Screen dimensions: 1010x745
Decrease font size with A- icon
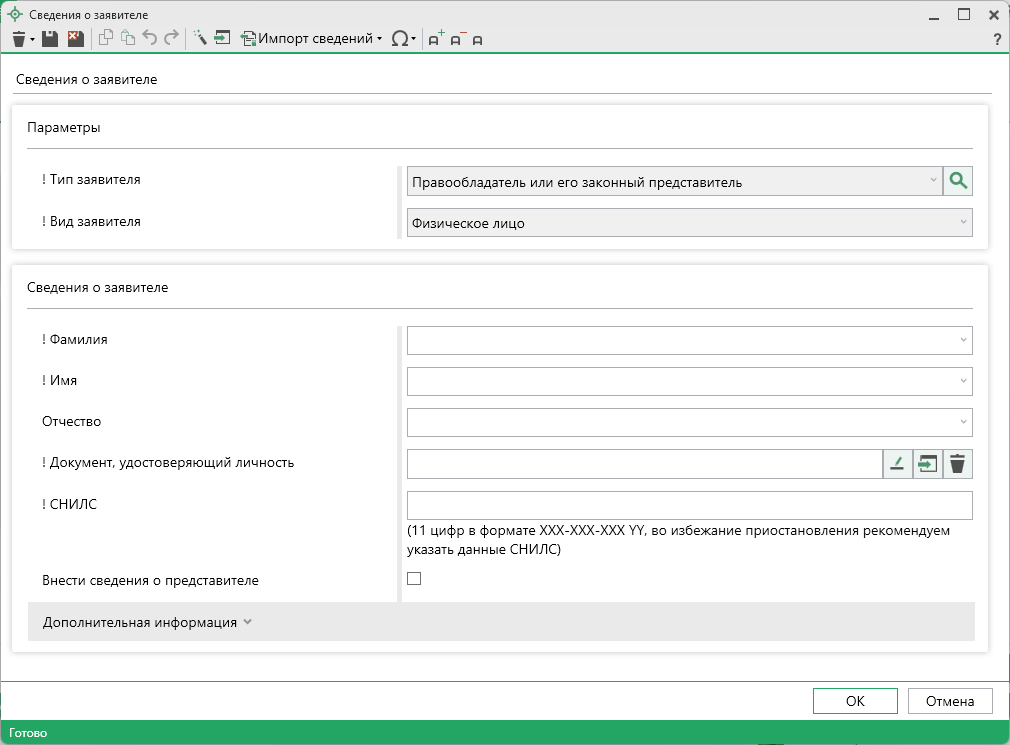pyautogui.click(x=458, y=39)
